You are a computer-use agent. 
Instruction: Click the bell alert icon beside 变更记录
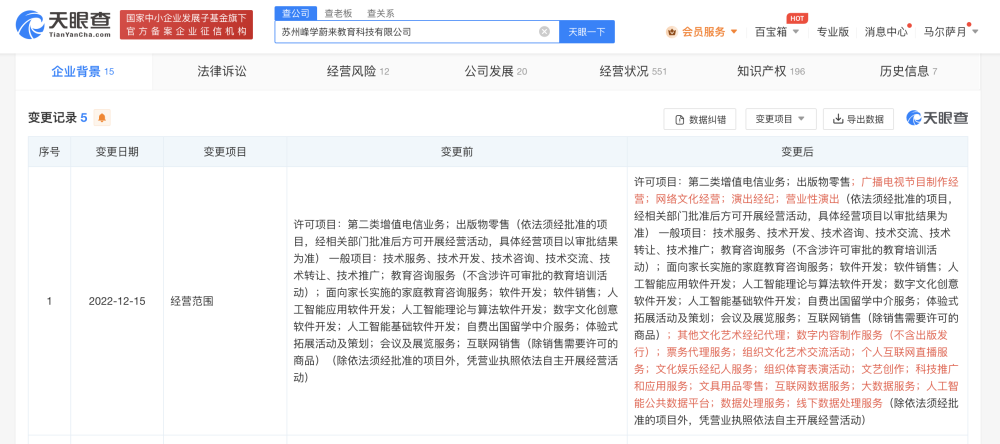(102, 118)
